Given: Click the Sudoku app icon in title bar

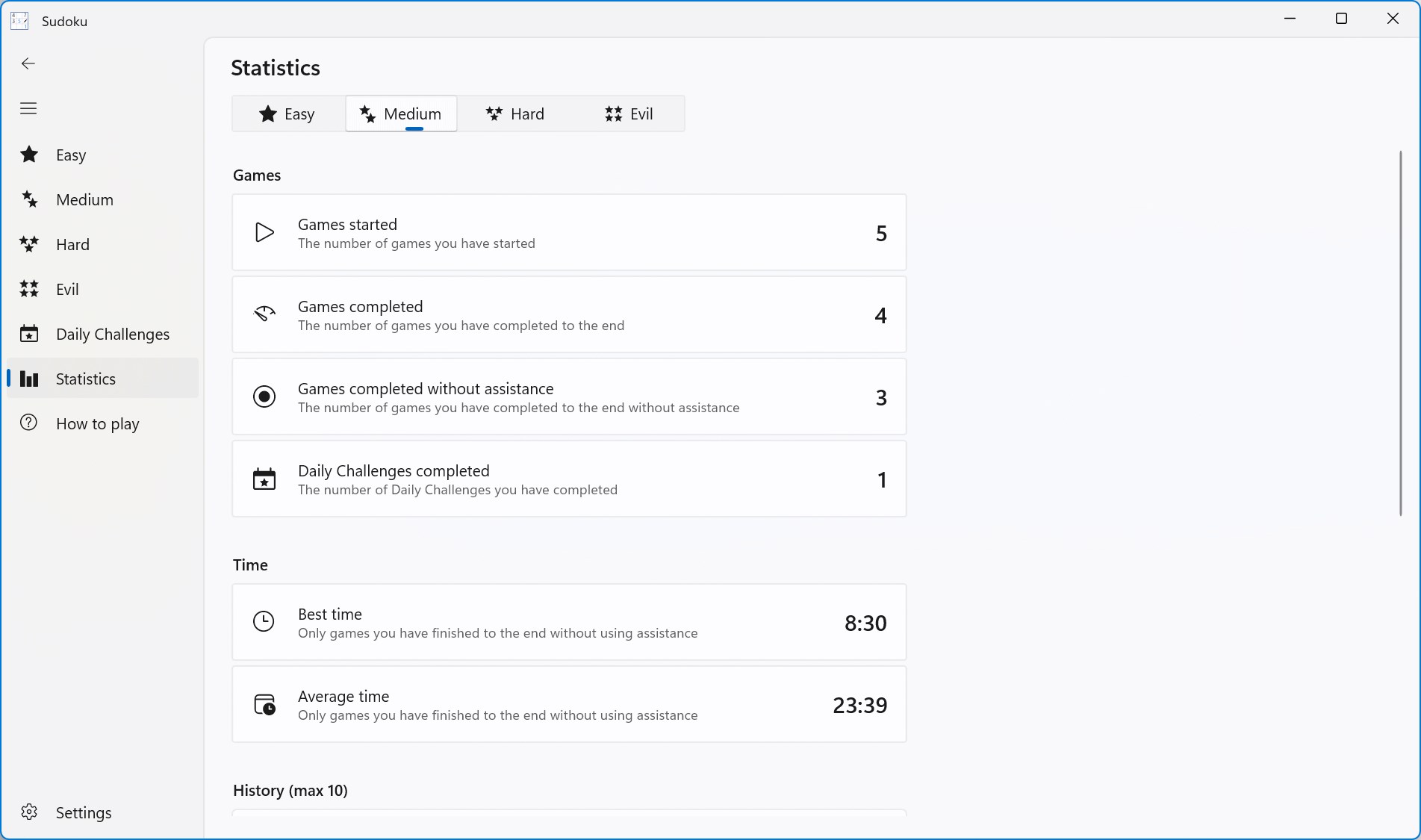Looking at the screenshot, I should (x=19, y=20).
